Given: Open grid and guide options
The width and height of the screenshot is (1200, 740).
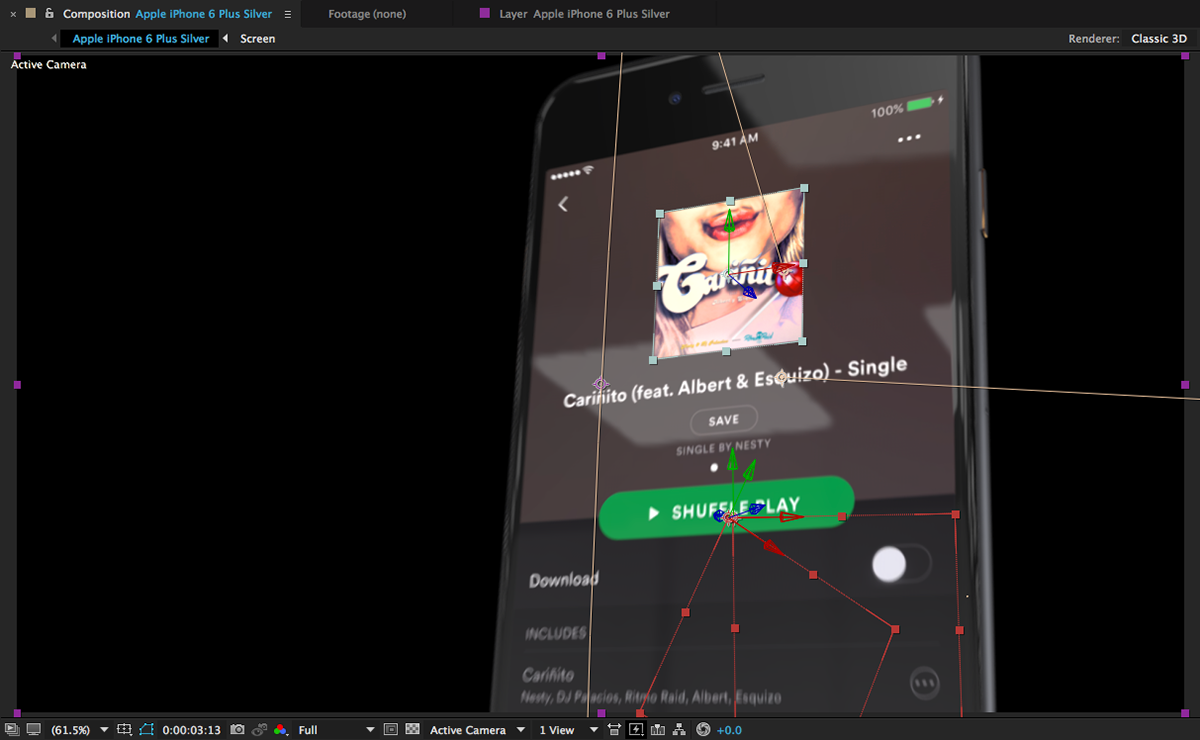Looking at the screenshot, I should coord(125,730).
